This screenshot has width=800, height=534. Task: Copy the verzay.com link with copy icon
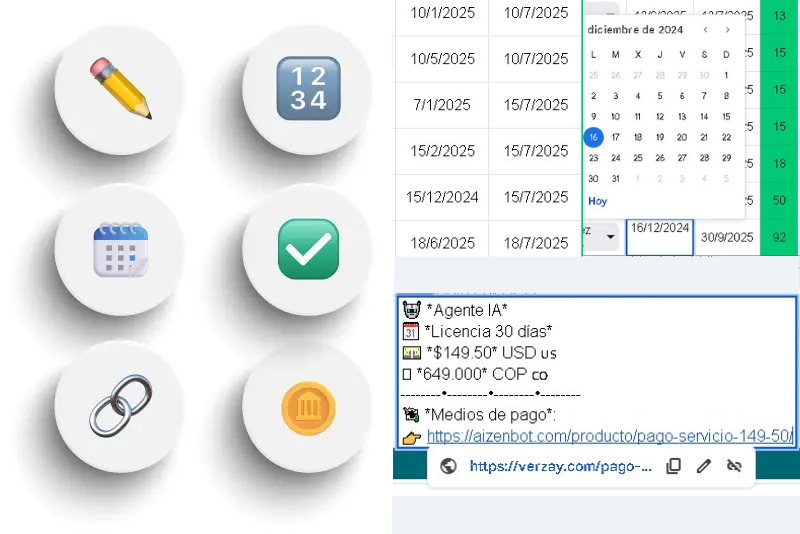pos(674,466)
